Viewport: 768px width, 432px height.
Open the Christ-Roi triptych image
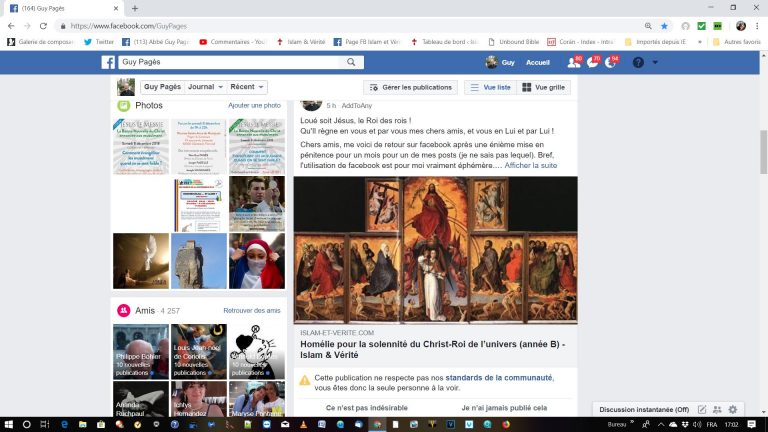click(435, 250)
